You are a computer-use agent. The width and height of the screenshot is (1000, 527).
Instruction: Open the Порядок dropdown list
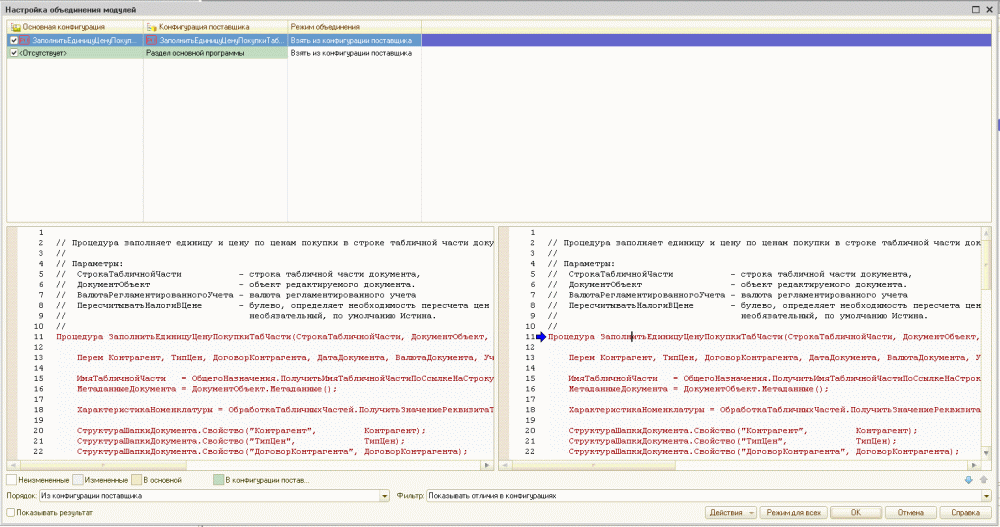(x=385, y=495)
